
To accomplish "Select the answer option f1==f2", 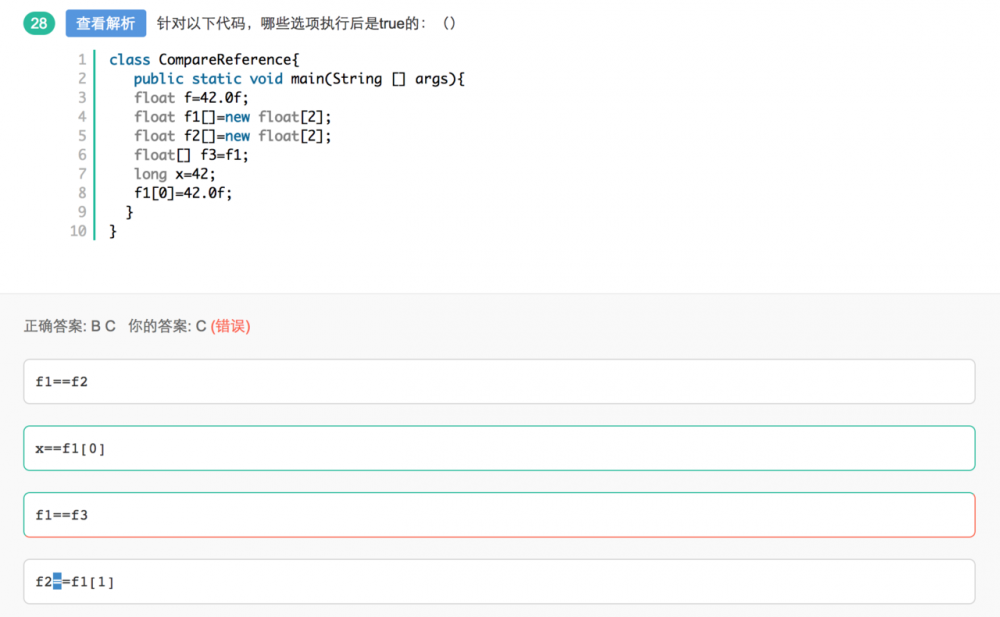I will tap(500, 381).
